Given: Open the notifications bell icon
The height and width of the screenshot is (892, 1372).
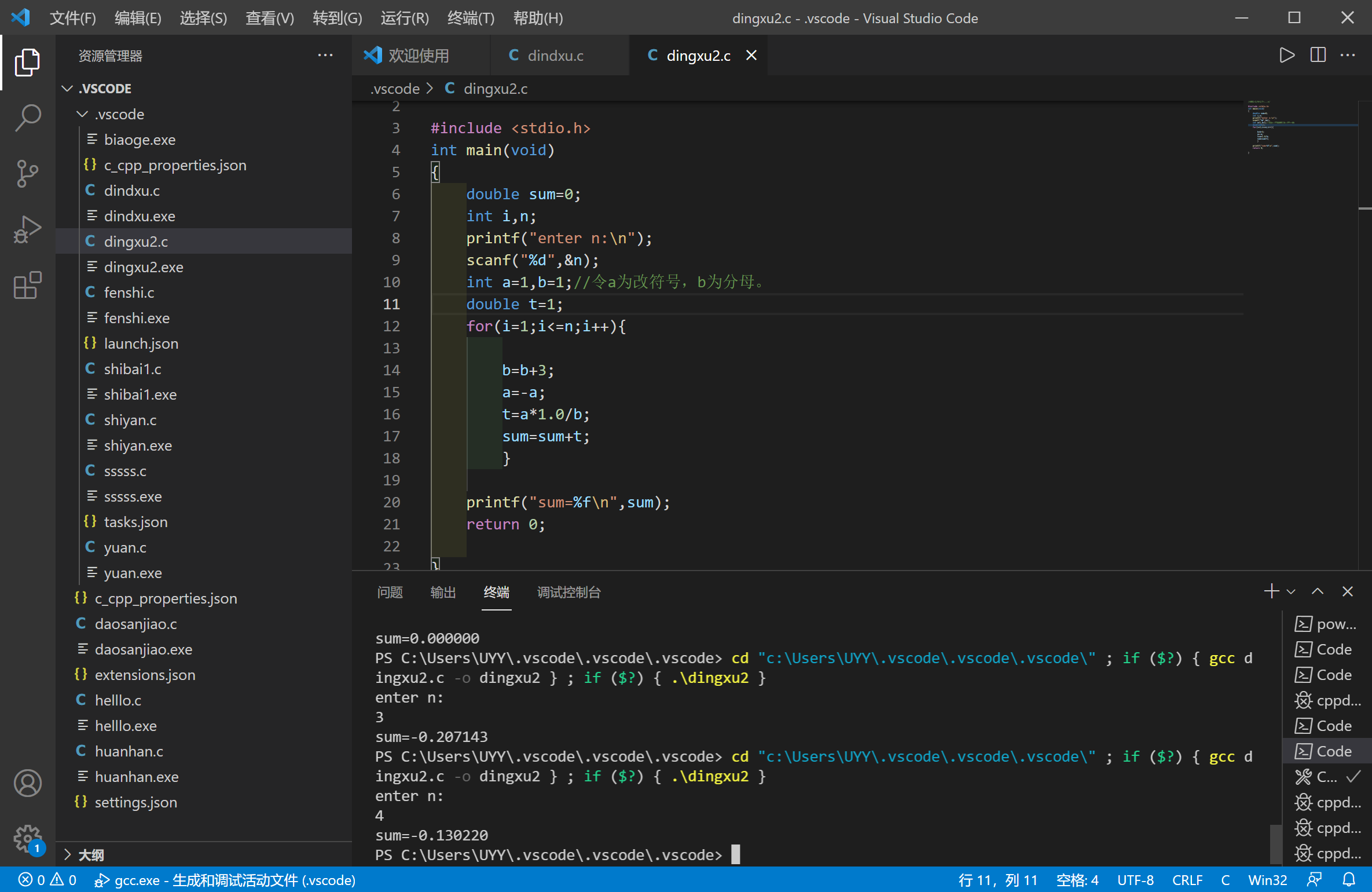Looking at the screenshot, I should click(1349, 880).
